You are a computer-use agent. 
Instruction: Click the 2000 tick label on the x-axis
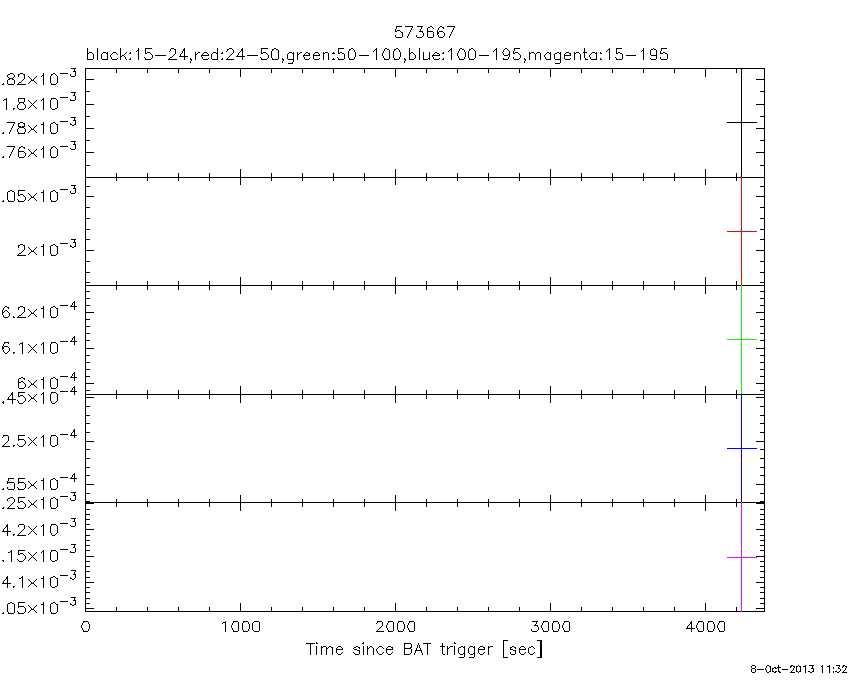[395, 628]
